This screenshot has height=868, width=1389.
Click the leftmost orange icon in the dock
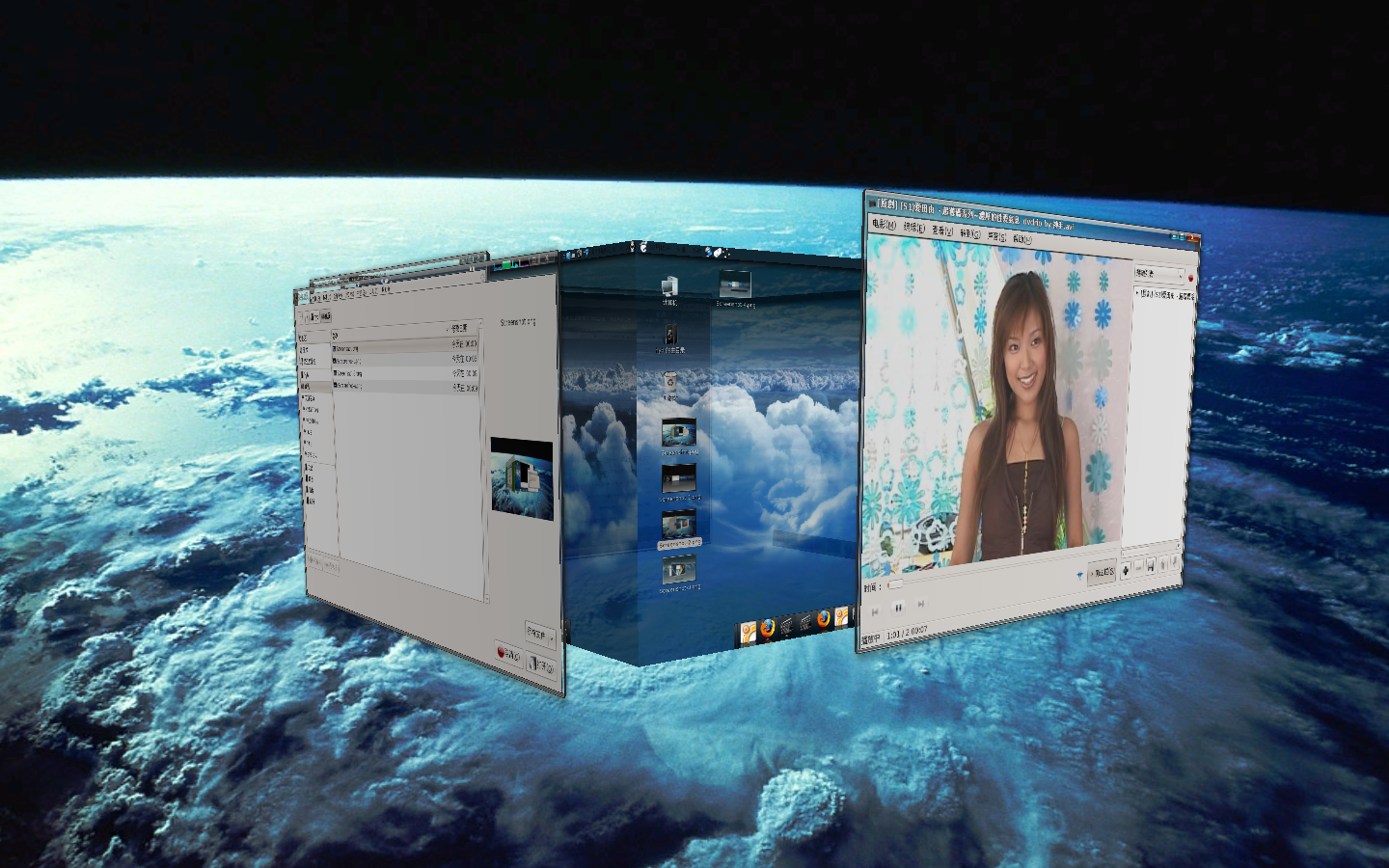click(x=748, y=632)
